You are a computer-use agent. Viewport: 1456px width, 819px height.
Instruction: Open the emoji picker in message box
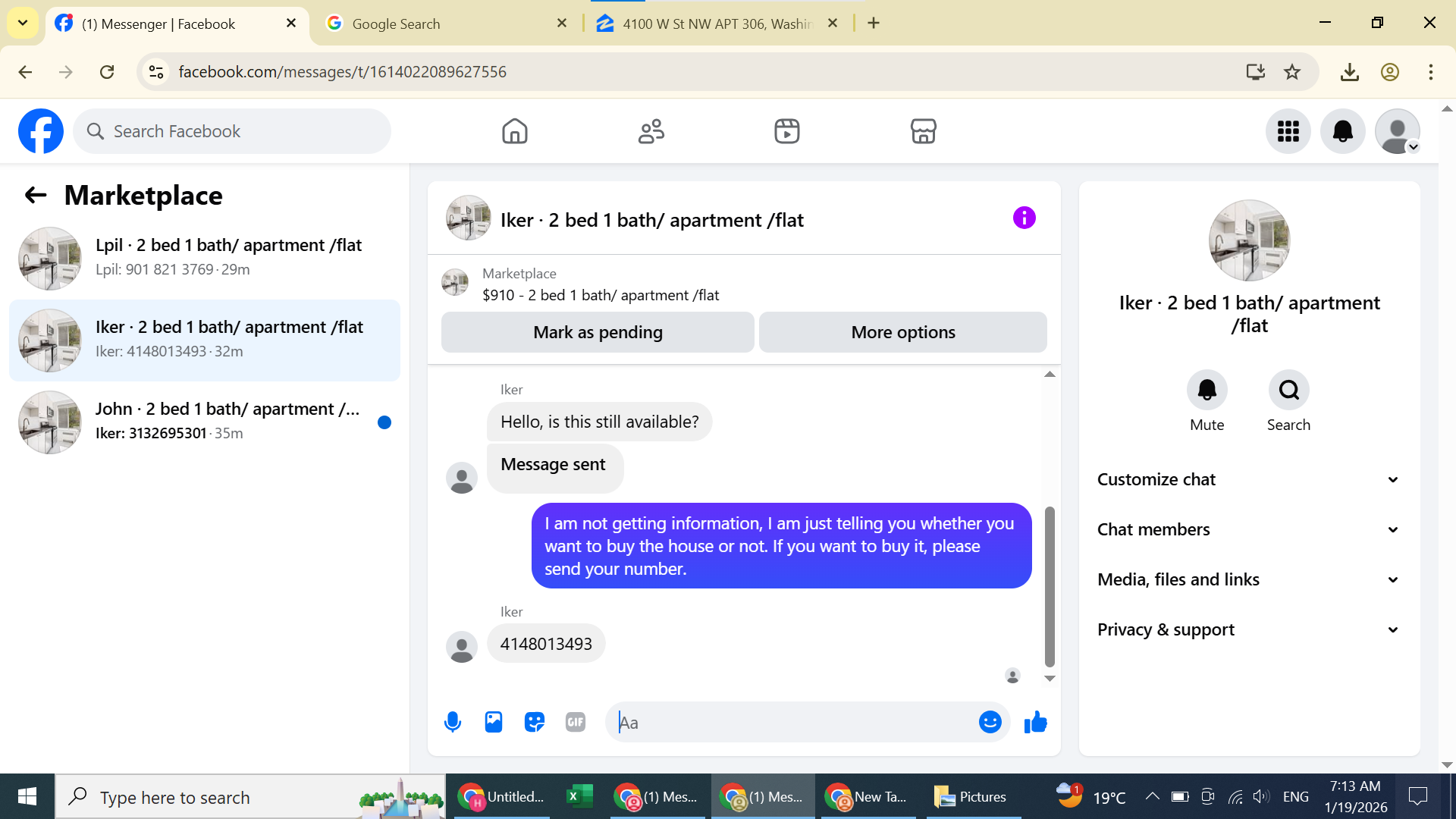[990, 722]
